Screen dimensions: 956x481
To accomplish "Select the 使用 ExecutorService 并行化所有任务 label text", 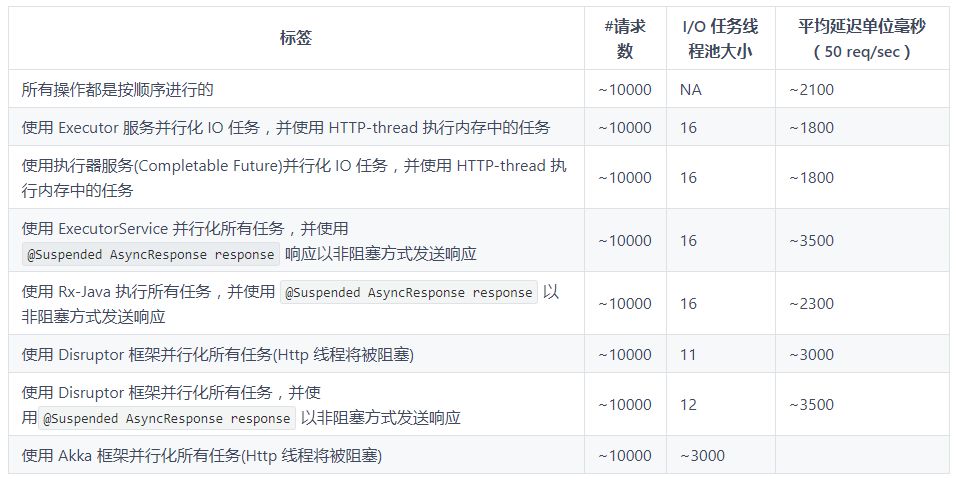I will [185, 229].
